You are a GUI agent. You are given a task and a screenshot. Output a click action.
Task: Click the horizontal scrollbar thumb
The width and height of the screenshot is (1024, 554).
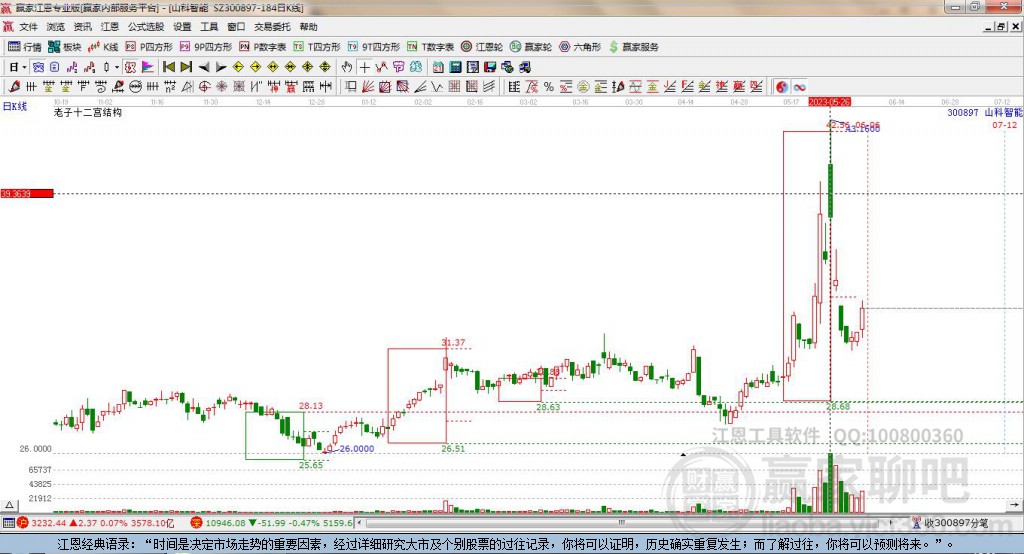(622, 523)
